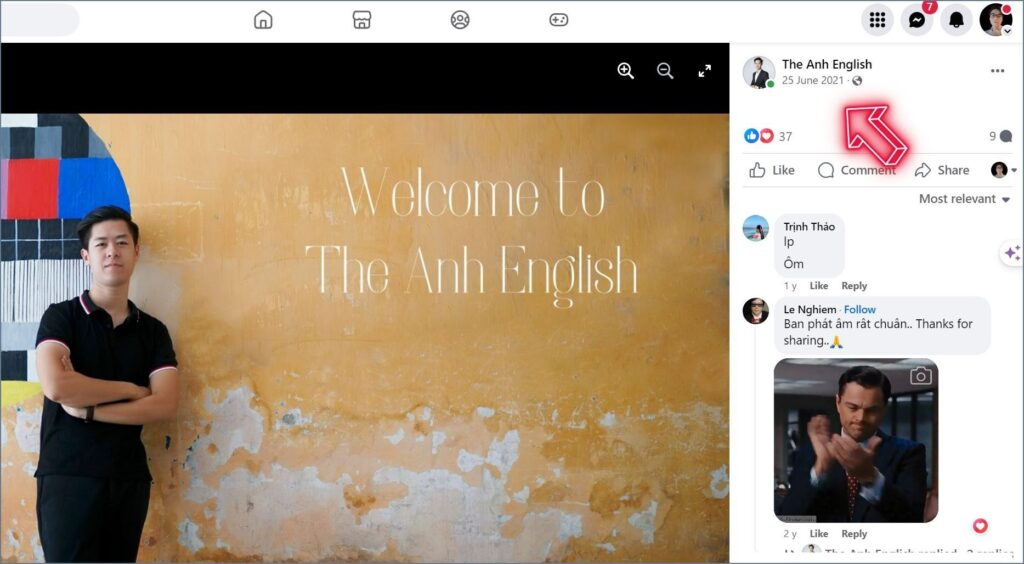Image resolution: width=1024 pixels, height=564 pixels.
Task: Reply to Trịnh Thảo's comment
Action: [x=854, y=286]
